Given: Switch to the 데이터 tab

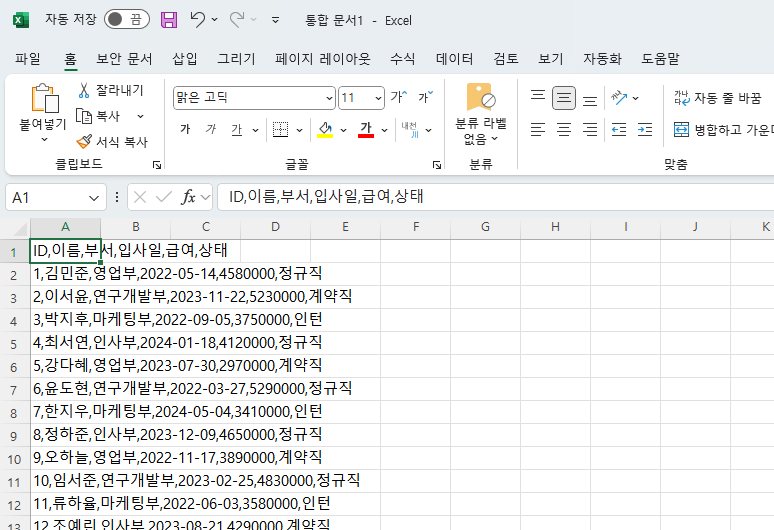Looking at the screenshot, I should [x=454, y=59].
